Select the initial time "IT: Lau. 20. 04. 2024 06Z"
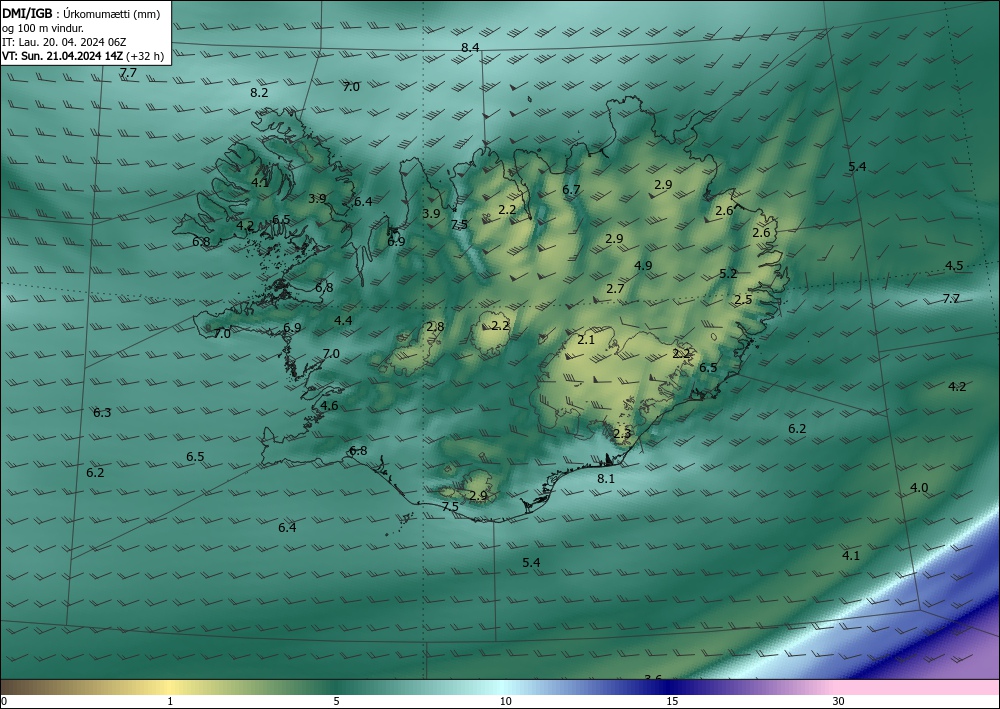This screenshot has height=709, width=1000. 64,42
